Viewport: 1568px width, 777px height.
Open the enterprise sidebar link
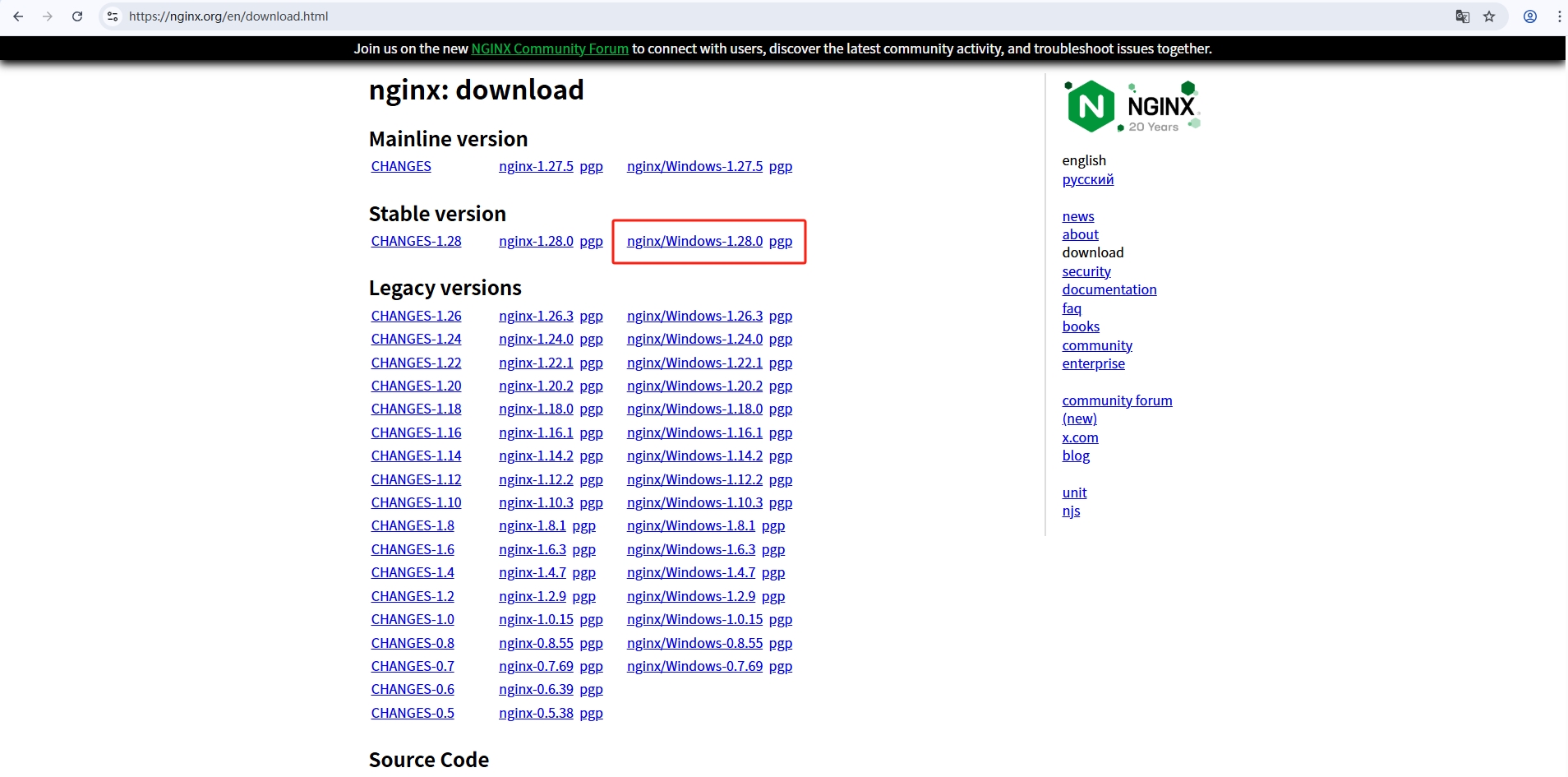point(1093,363)
